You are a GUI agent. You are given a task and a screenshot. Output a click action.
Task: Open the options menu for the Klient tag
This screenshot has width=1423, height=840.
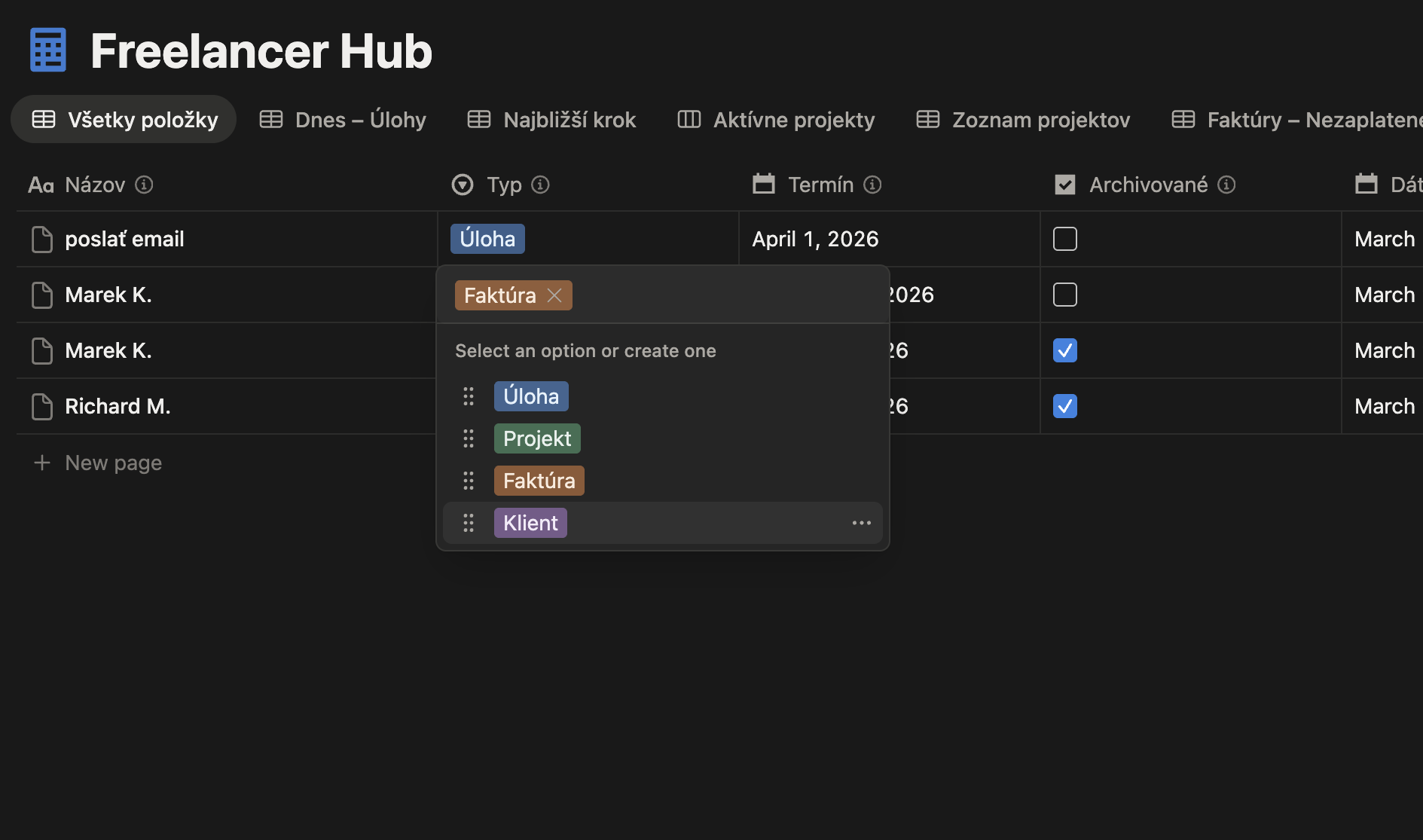(x=861, y=522)
